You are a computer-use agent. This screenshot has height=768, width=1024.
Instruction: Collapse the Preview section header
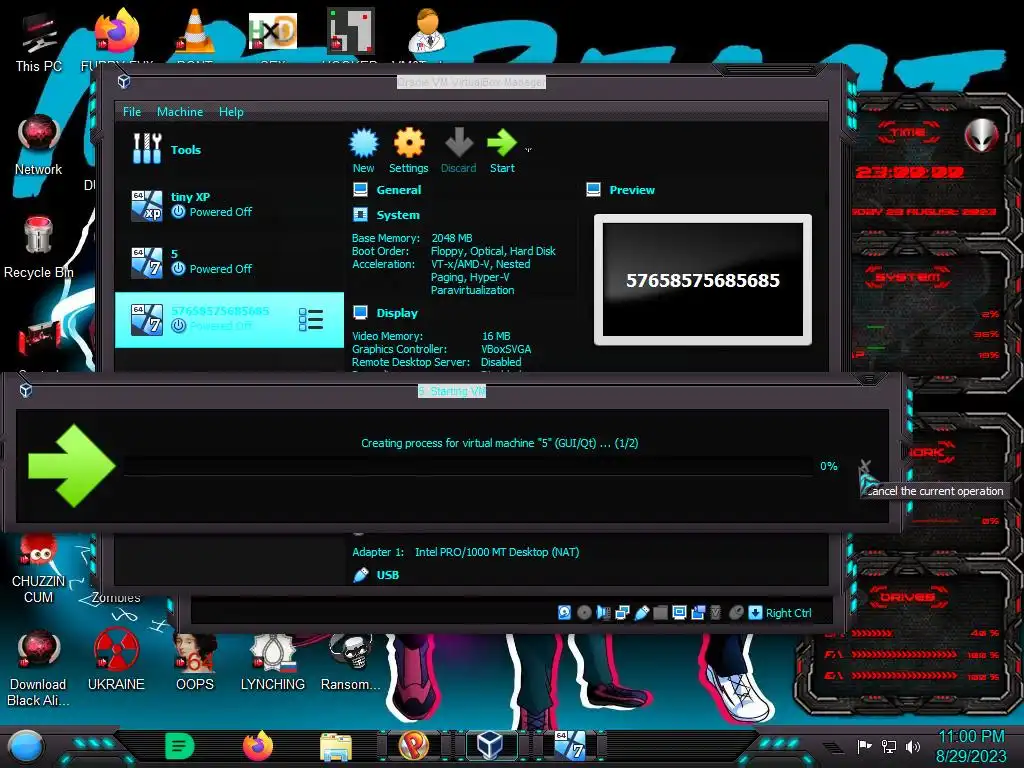point(632,190)
